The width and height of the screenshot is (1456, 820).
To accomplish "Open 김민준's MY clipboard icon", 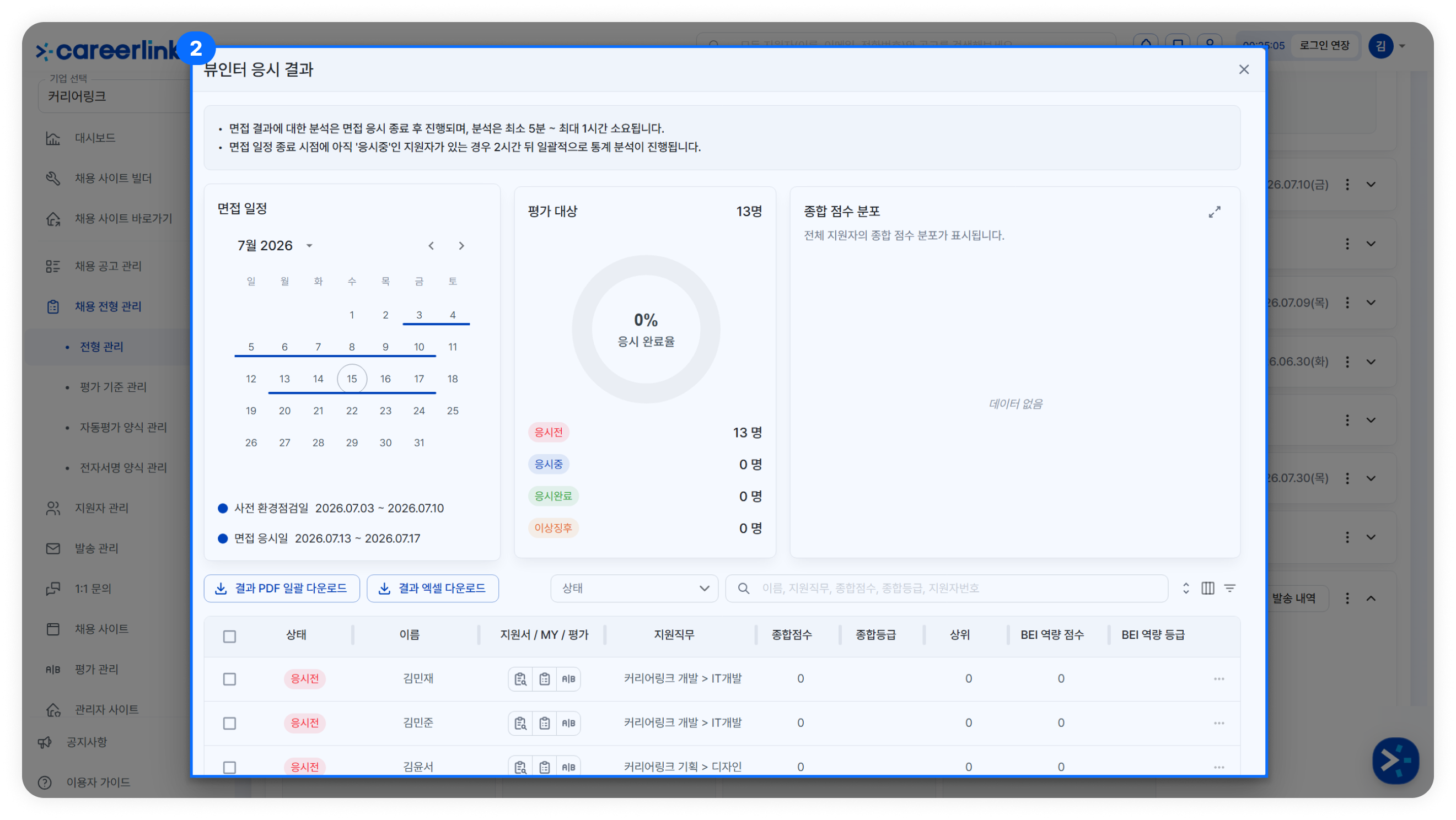I will click(544, 723).
